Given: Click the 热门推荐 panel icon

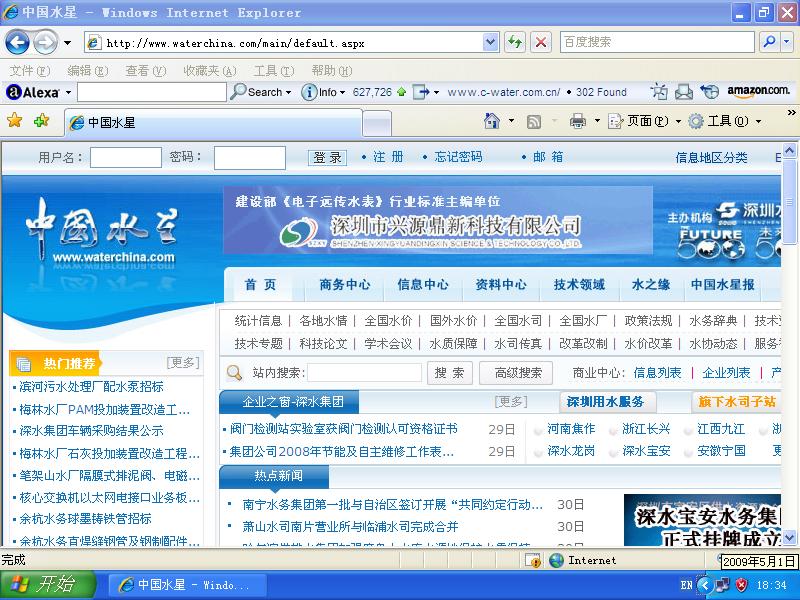Looking at the screenshot, I should 23,364.
